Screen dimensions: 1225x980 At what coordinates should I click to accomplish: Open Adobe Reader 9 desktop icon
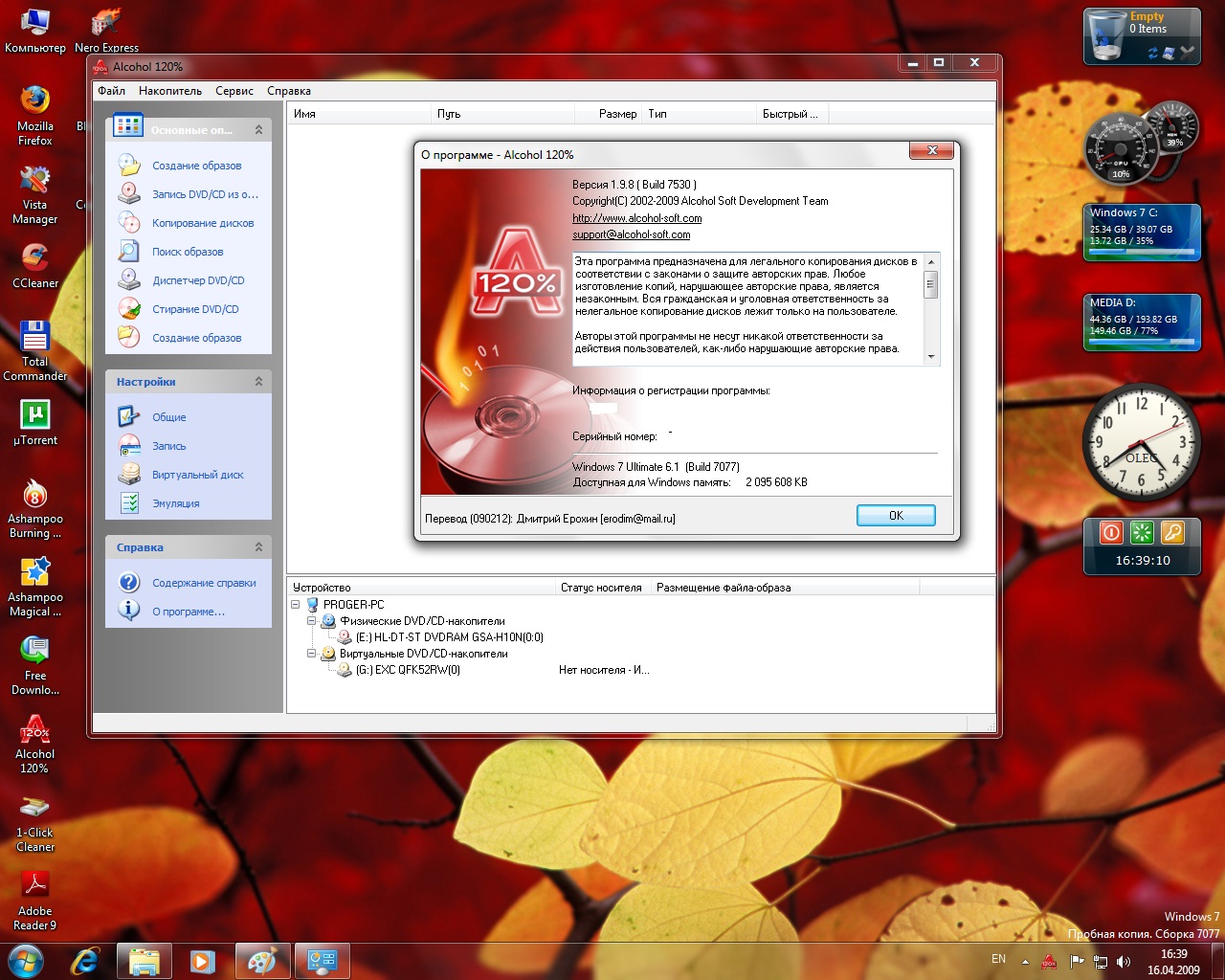click(x=35, y=901)
